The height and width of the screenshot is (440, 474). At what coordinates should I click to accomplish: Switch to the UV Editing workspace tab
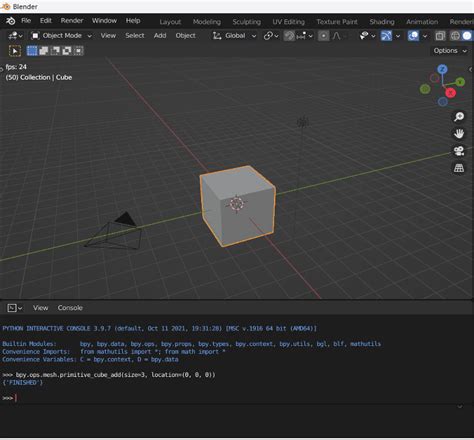[x=289, y=22]
